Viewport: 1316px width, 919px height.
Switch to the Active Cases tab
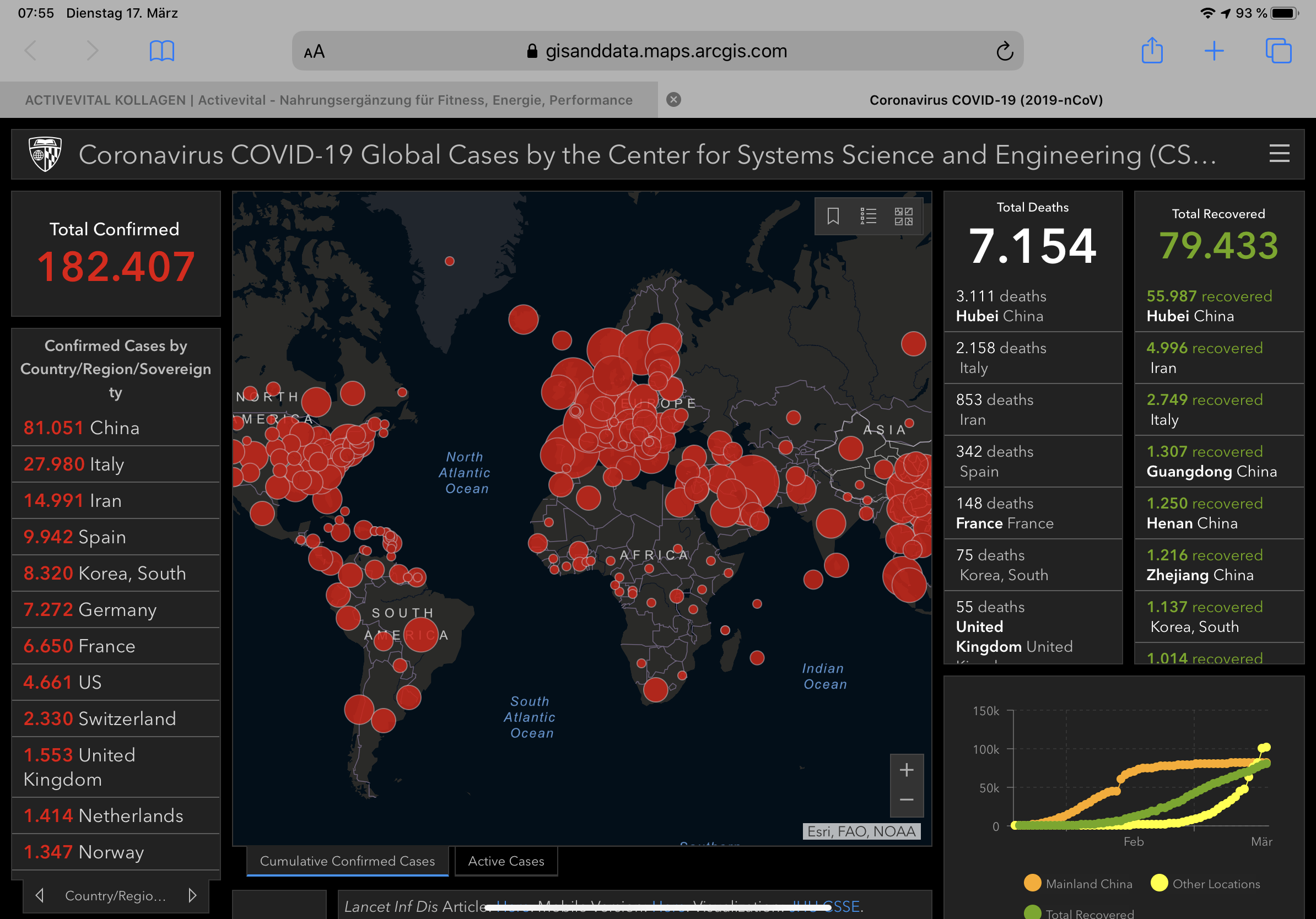(x=505, y=861)
